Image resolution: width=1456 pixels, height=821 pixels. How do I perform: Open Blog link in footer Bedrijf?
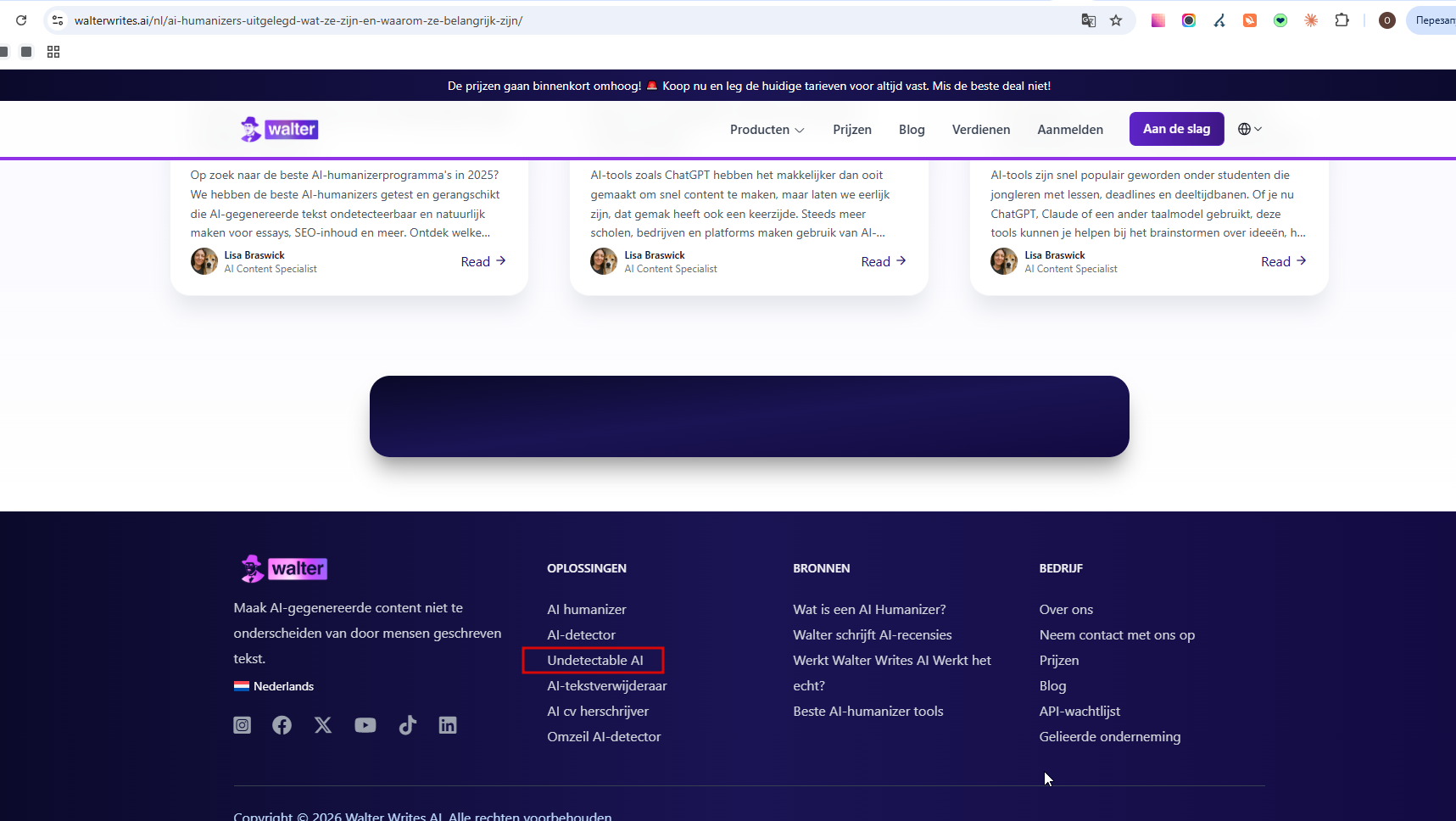coord(1052,685)
